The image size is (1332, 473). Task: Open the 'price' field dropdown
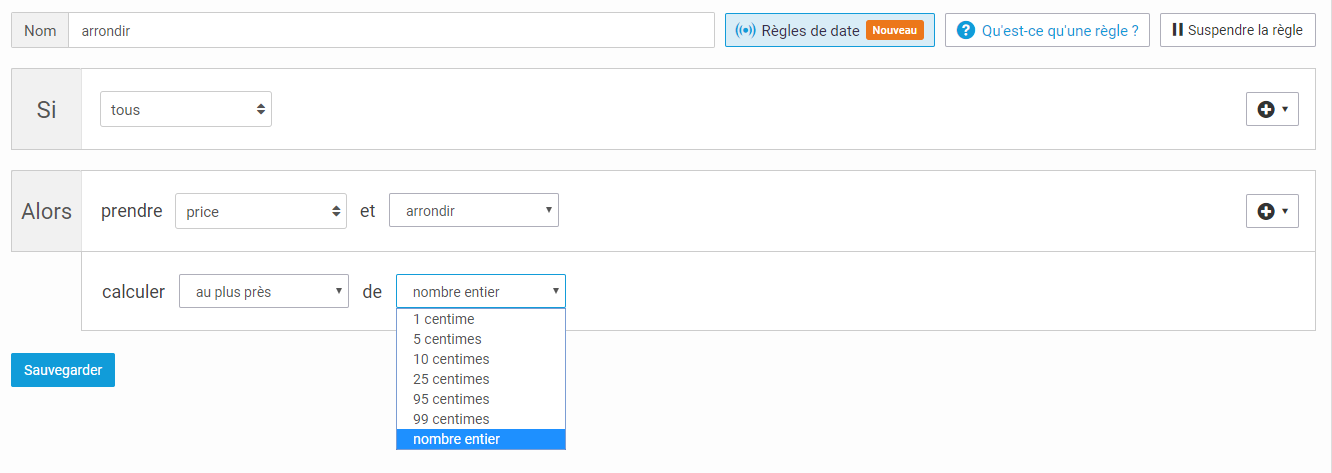(261, 211)
